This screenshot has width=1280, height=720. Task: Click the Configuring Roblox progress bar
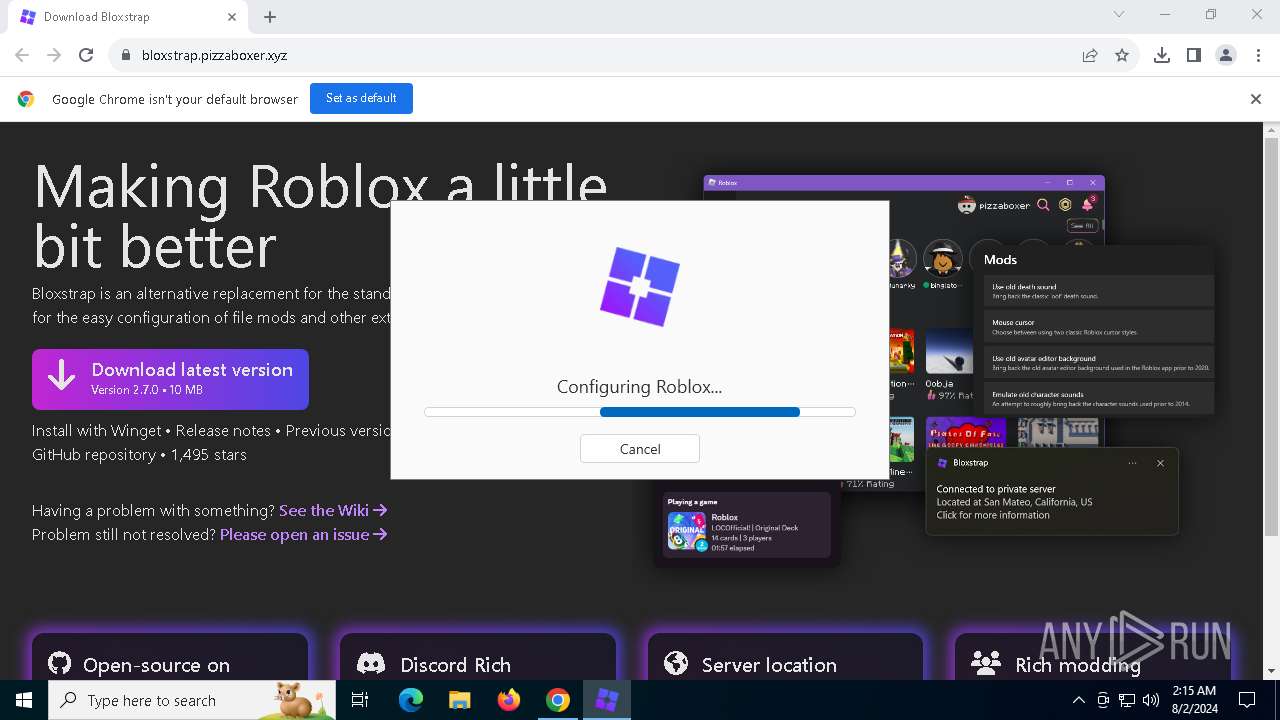640,412
